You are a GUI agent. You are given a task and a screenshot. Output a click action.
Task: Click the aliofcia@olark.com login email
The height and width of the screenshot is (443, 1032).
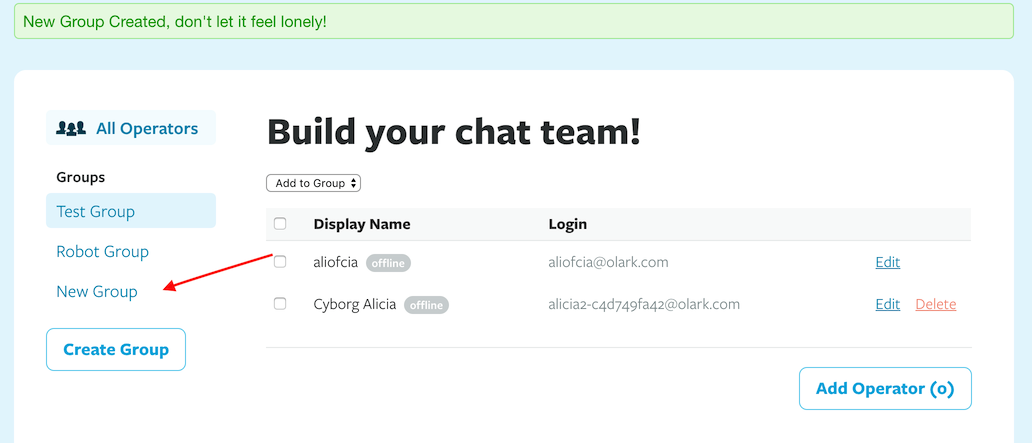click(608, 262)
